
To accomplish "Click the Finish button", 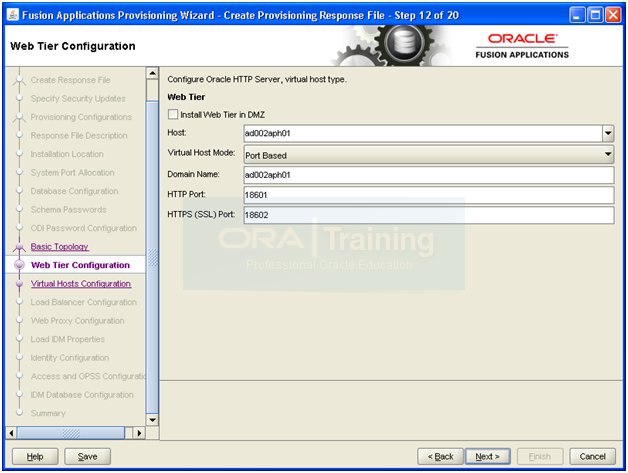I will coord(540,456).
